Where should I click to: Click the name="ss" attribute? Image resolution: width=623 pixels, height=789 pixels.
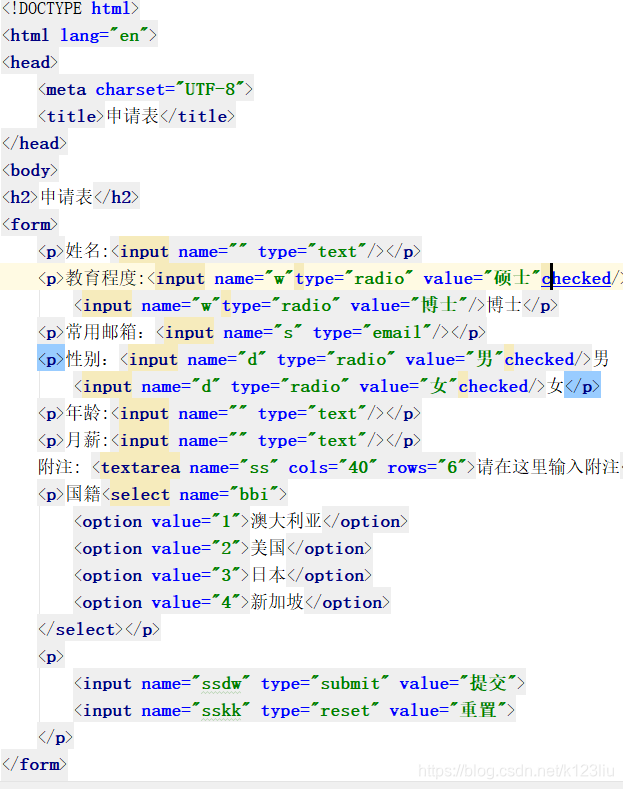pos(233,467)
